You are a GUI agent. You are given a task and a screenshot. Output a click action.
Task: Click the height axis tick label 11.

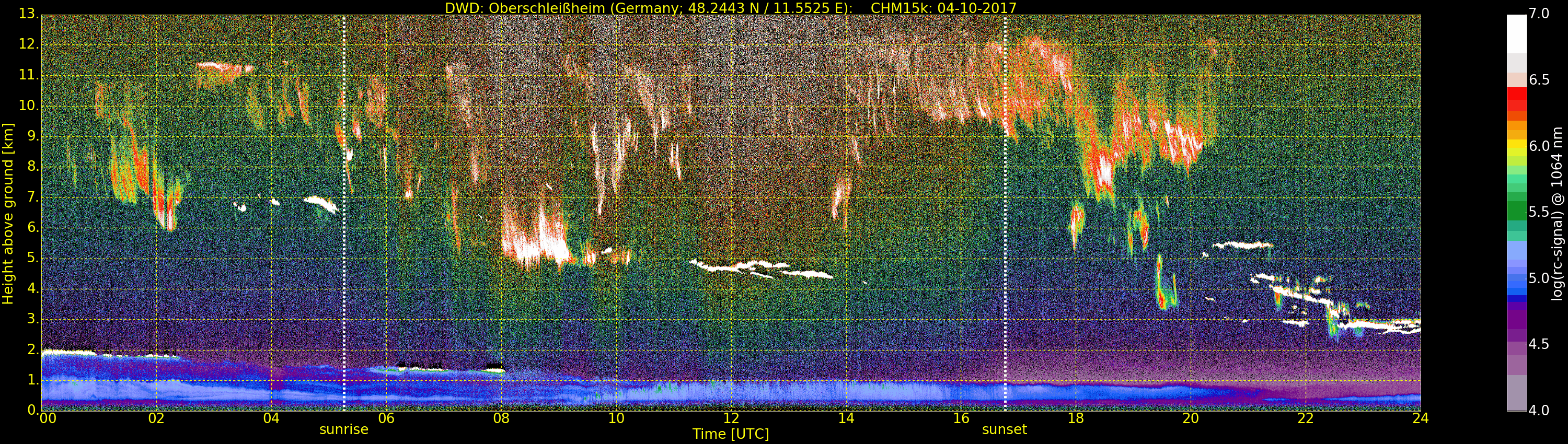tap(28, 75)
